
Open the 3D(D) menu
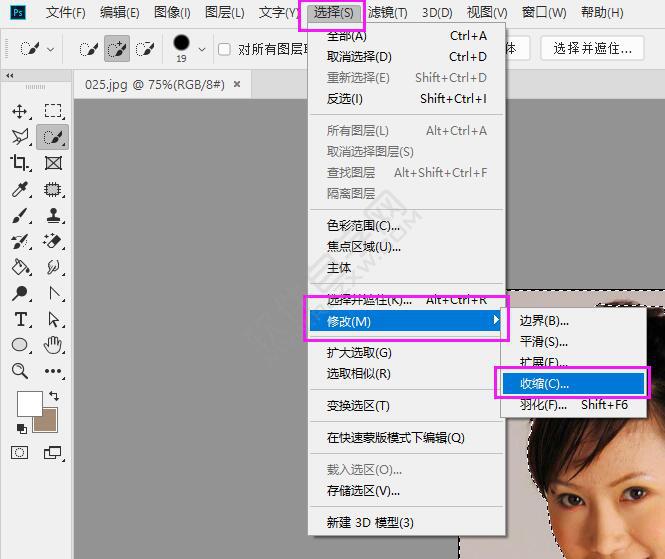click(437, 13)
